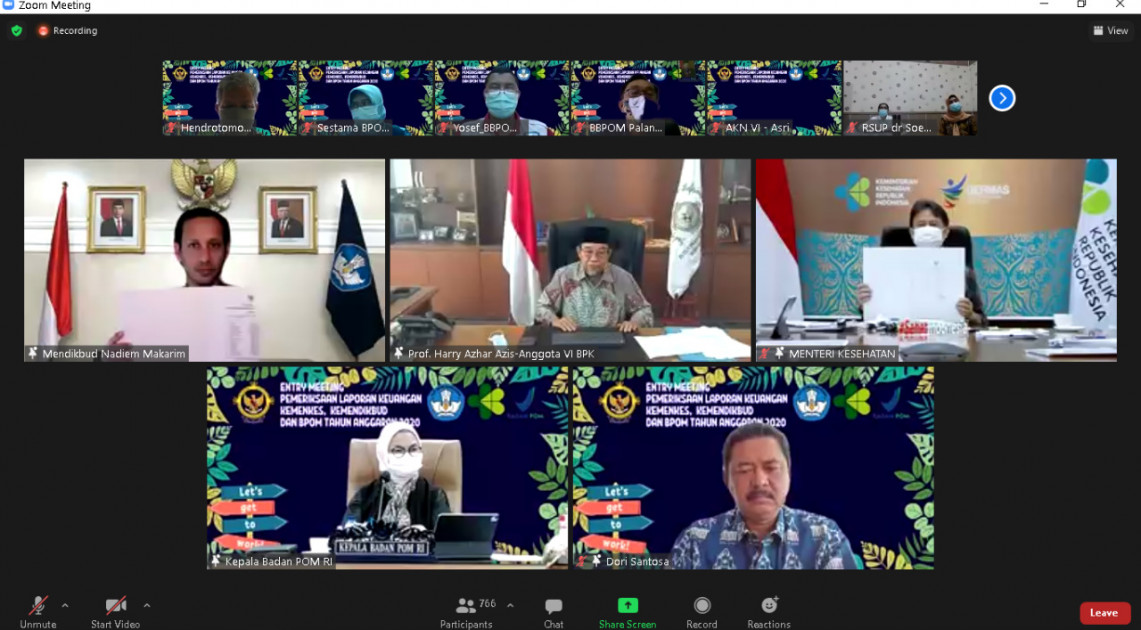The width and height of the screenshot is (1141, 630).
Task: Select the Mendikbud Nadiem Makarim video tile
Action: [x=204, y=260]
